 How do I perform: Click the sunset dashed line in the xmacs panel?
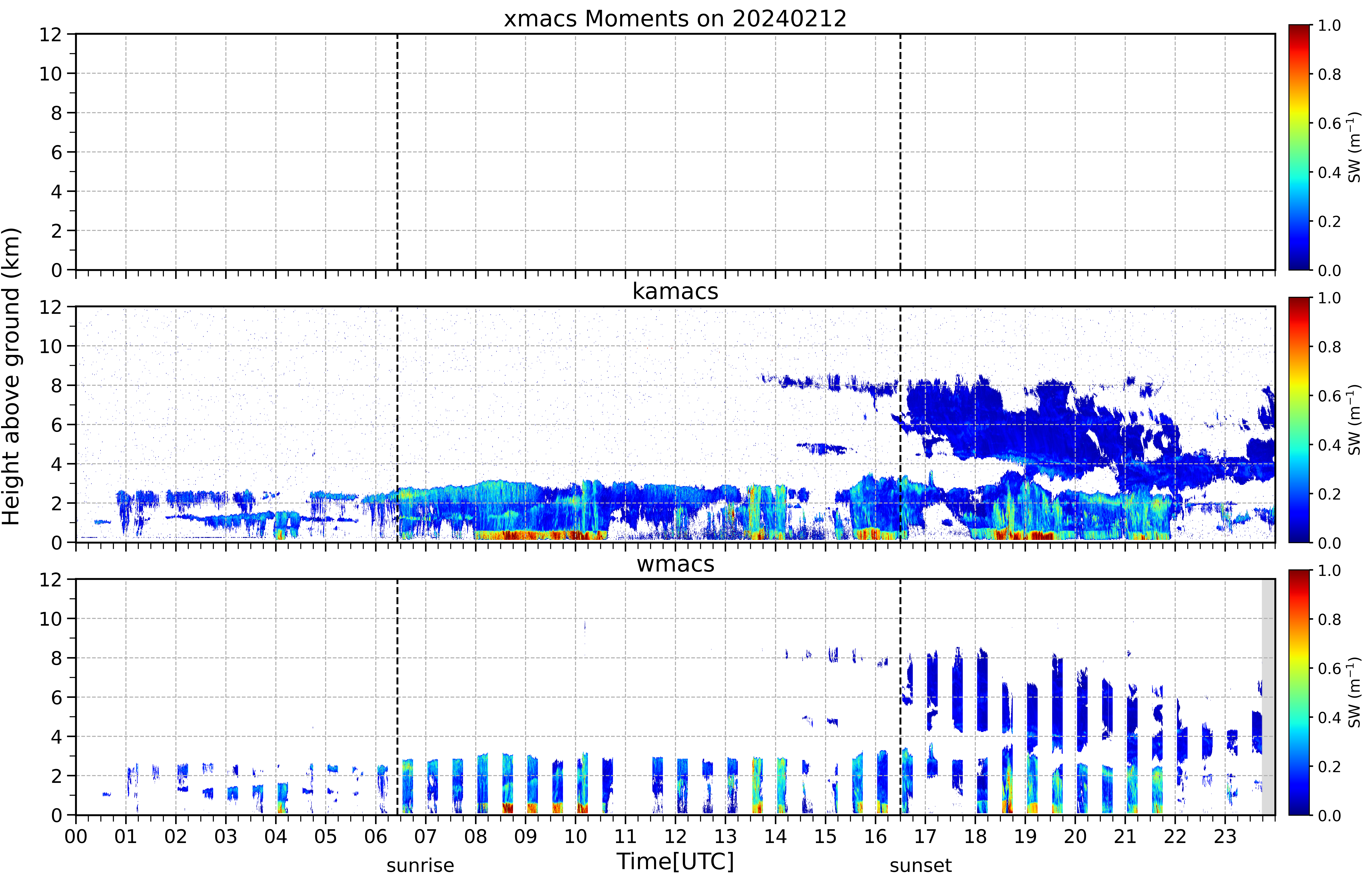(x=900, y=152)
